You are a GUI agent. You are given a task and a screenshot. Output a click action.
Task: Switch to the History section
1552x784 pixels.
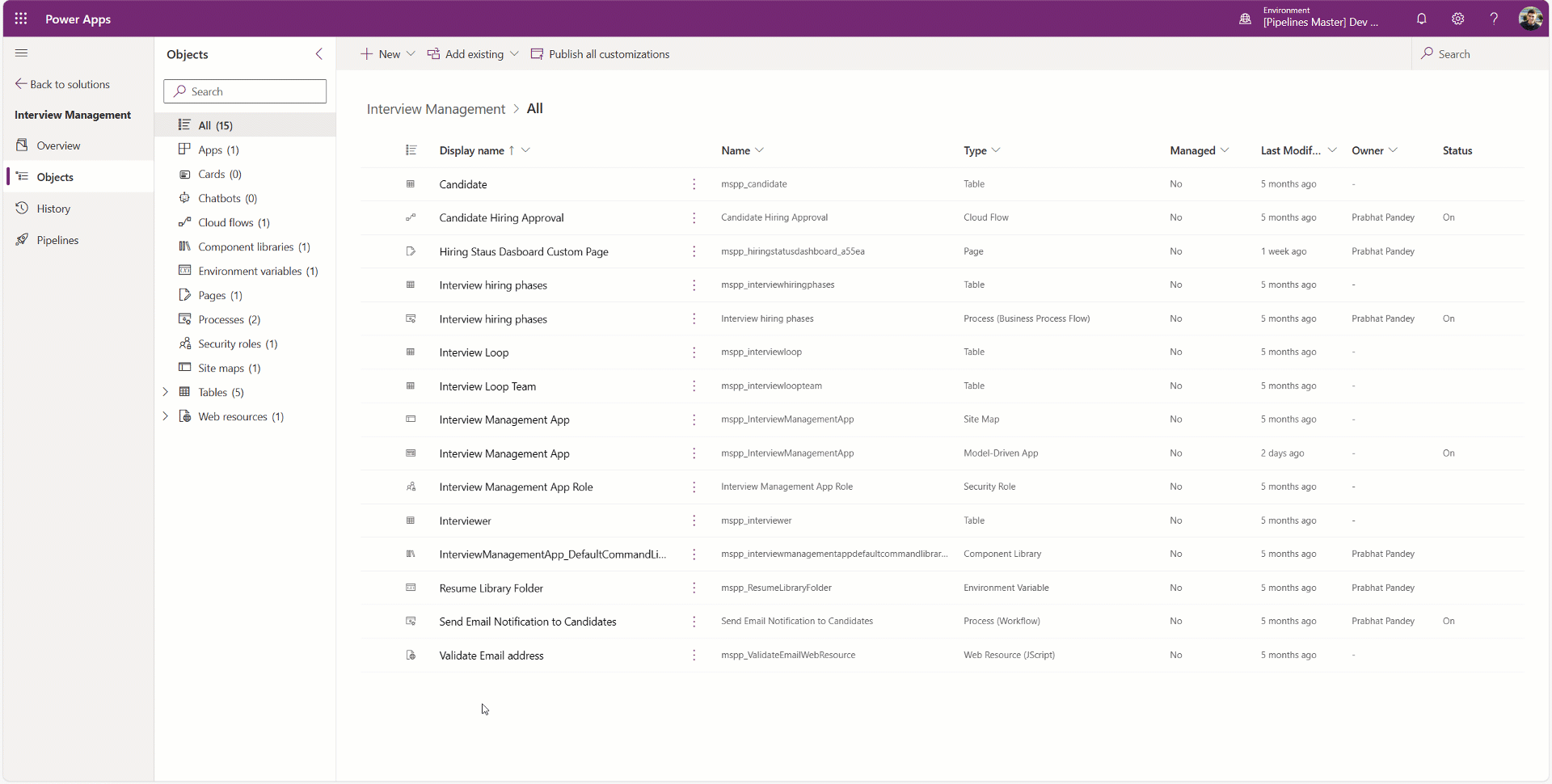pyautogui.click(x=53, y=208)
